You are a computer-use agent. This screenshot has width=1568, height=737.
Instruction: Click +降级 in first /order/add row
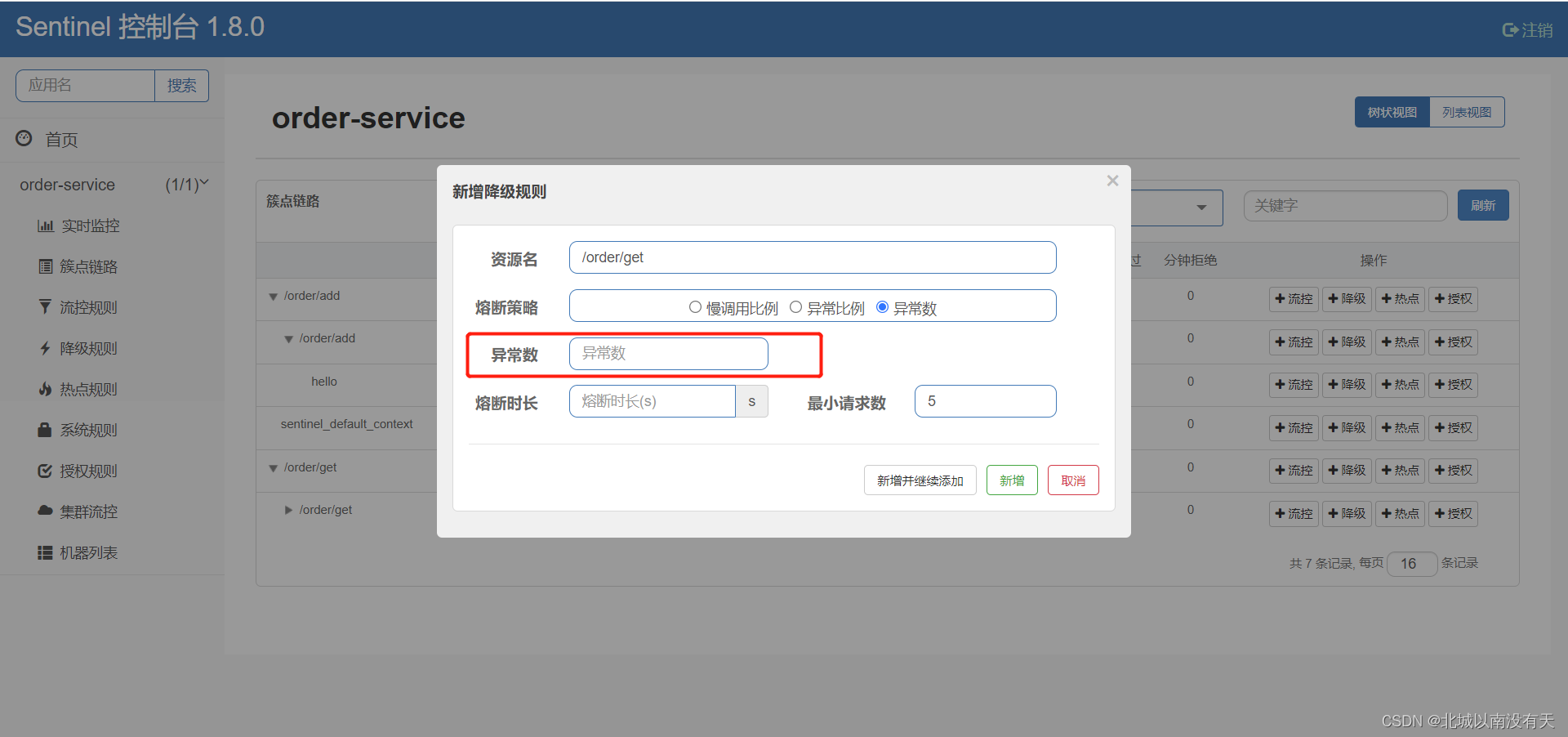click(x=1347, y=299)
